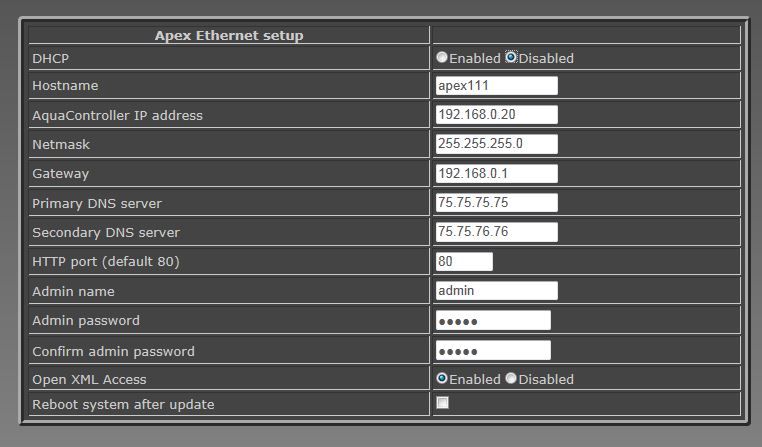This screenshot has width=762, height=447.
Task: Disable Open XML Access radio option
Action: pos(511,378)
